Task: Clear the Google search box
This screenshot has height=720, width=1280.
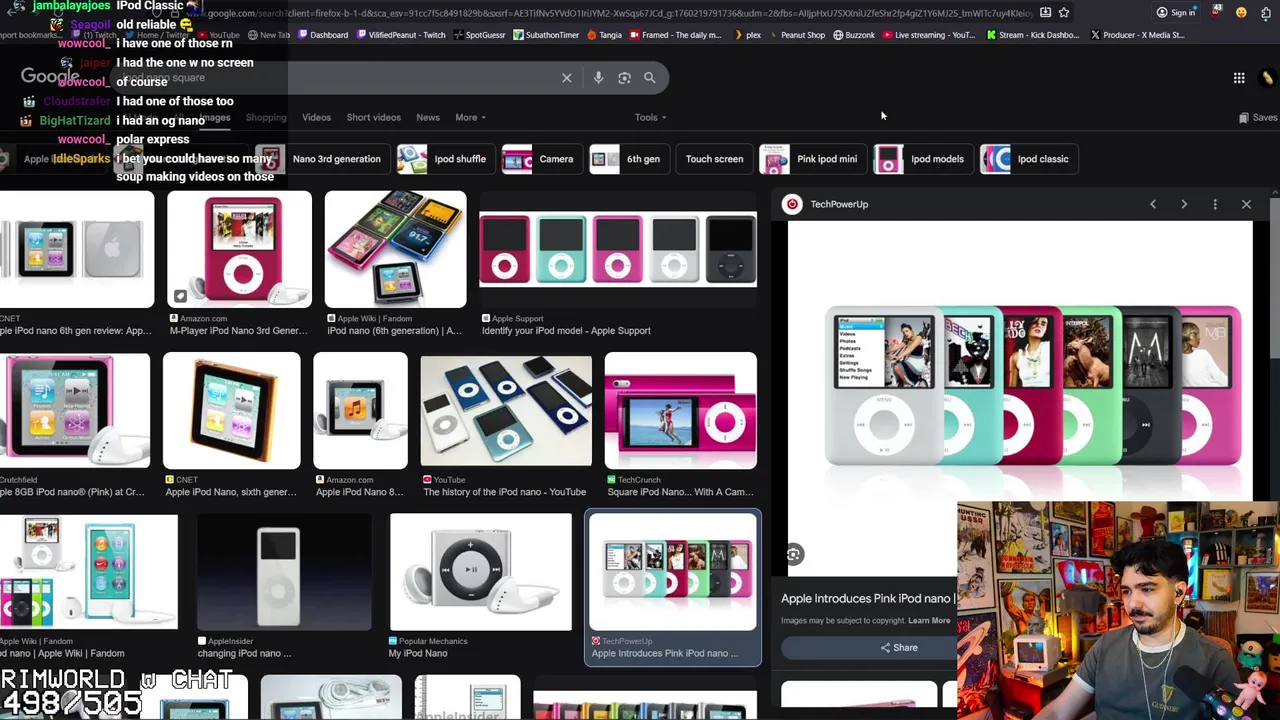Action: coord(567,78)
